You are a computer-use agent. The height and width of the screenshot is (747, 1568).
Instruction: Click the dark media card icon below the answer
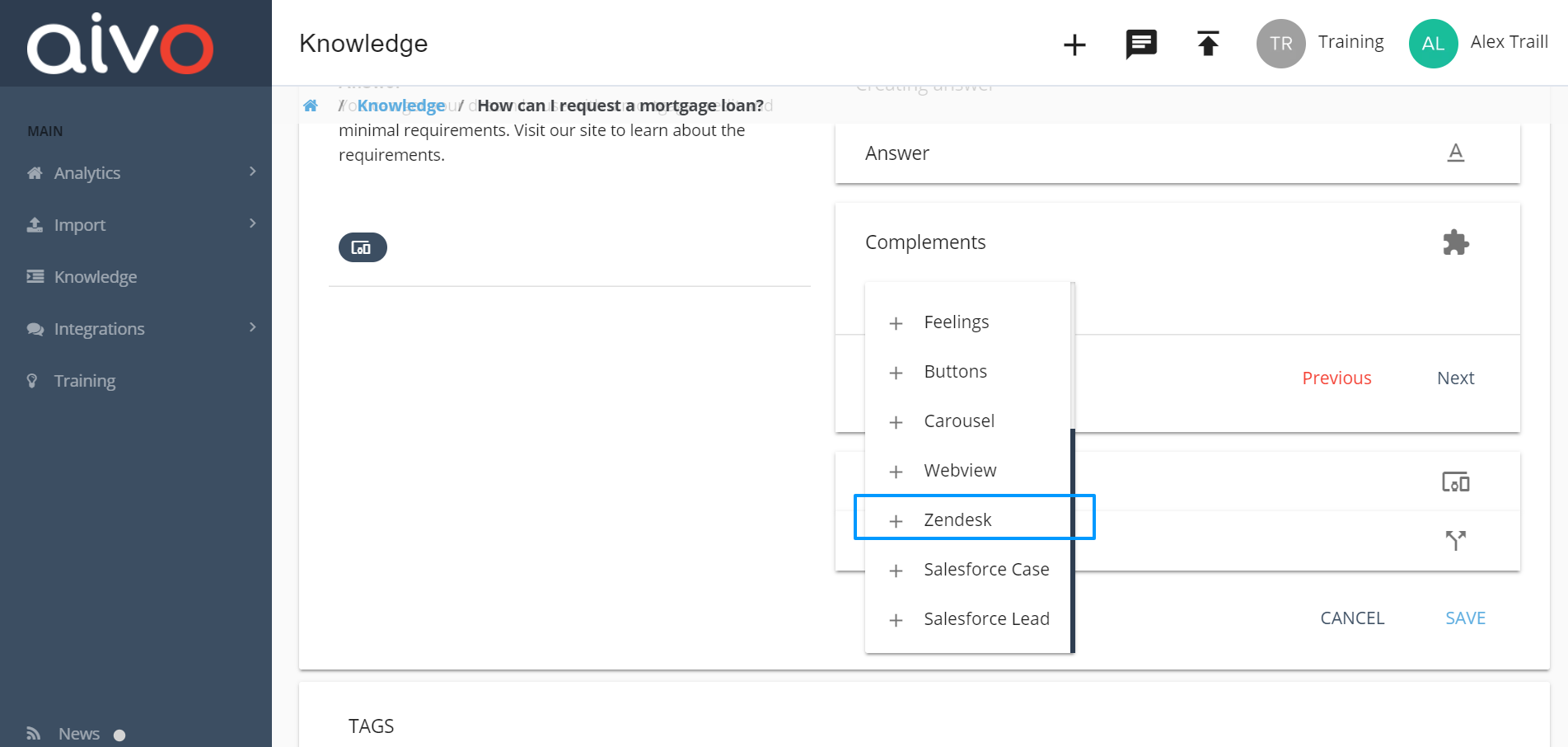(x=363, y=247)
